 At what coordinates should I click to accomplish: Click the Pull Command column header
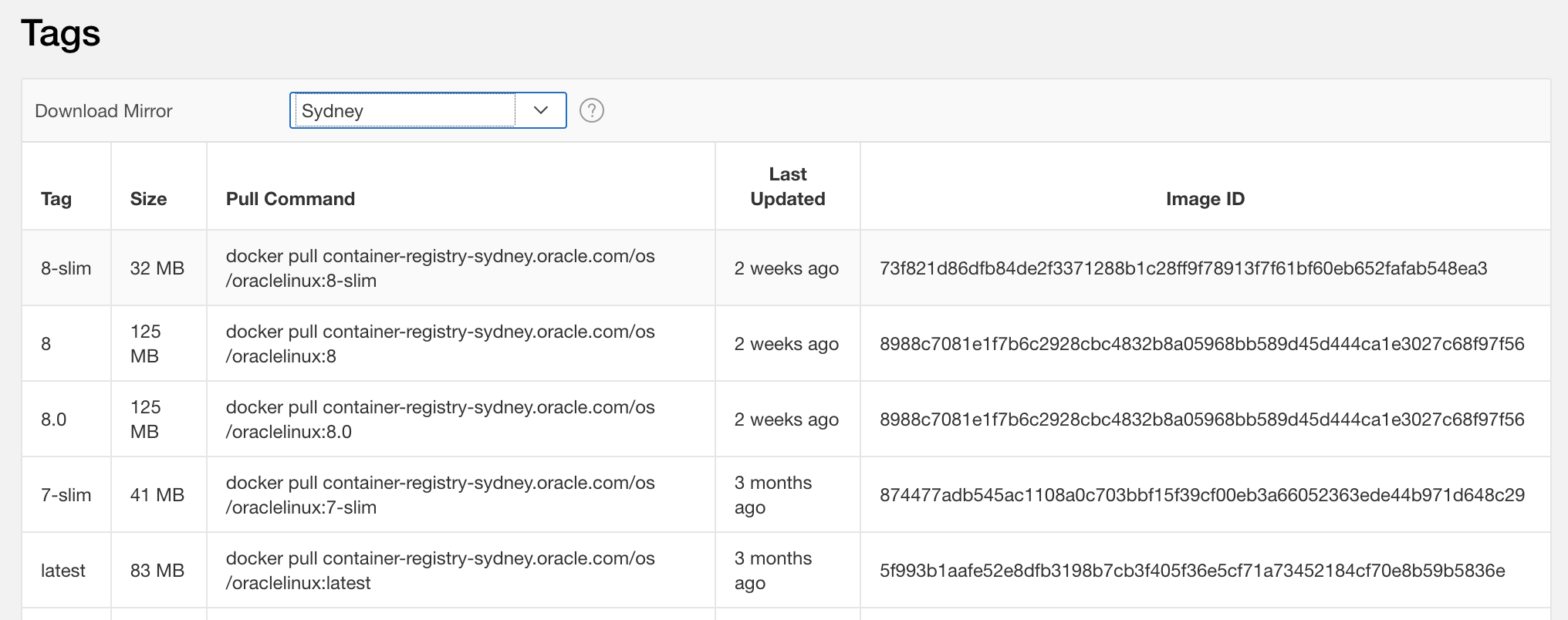(x=290, y=199)
